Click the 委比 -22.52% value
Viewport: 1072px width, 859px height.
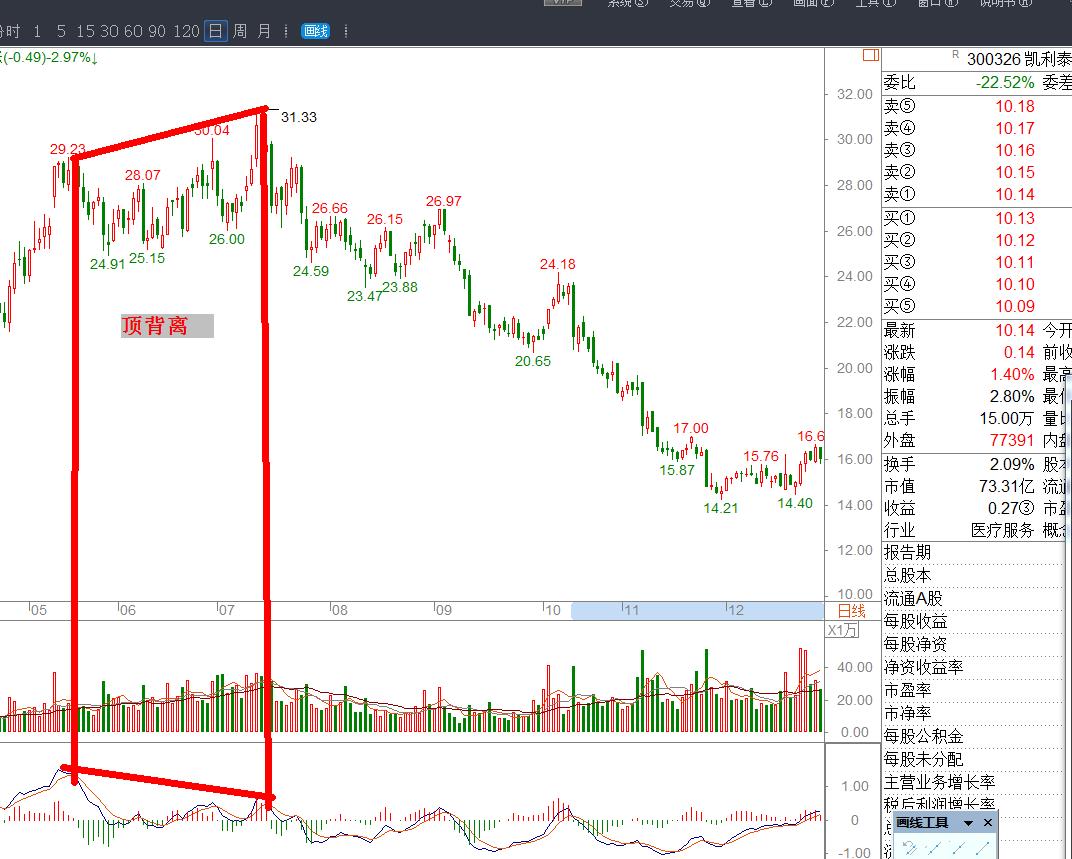[1005, 83]
